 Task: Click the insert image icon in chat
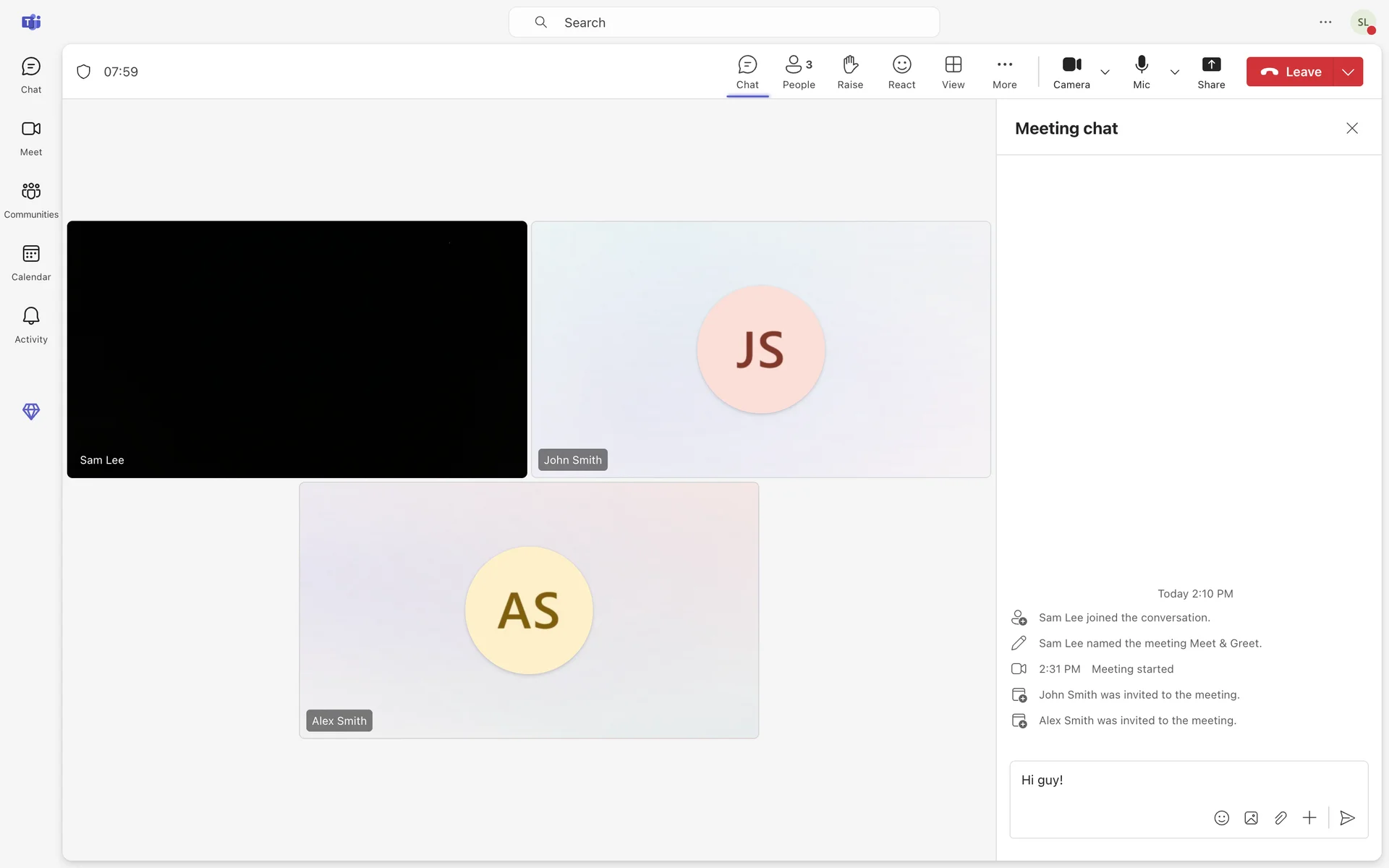click(1251, 818)
